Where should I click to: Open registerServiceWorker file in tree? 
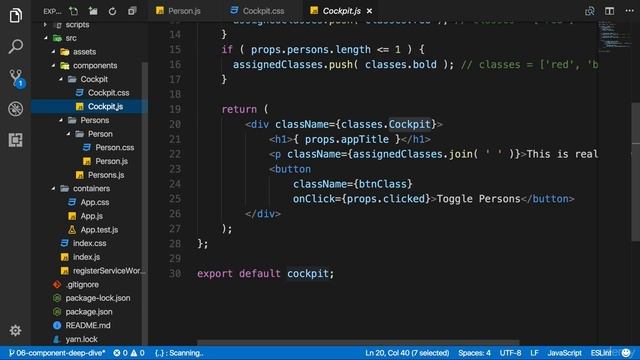[x=109, y=271]
